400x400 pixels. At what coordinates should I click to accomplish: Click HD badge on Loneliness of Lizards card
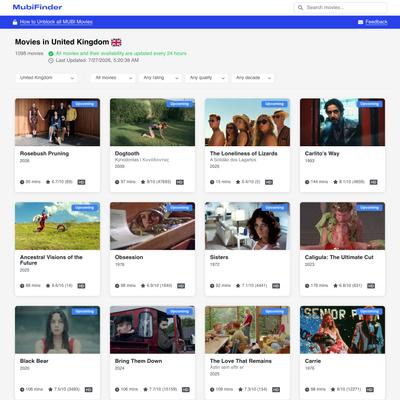click(269, 182)
